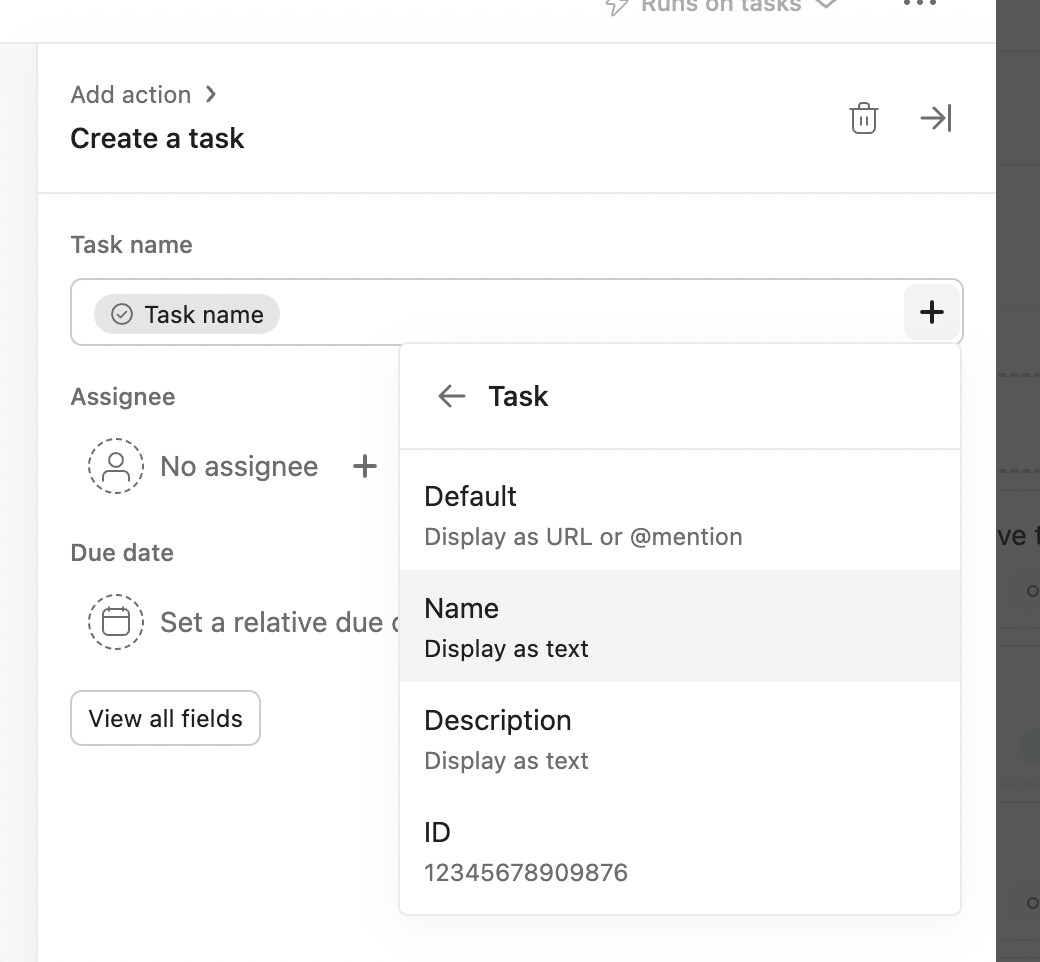Click the plus next to No assignee
1040x962 pixels.
[365, 466]
